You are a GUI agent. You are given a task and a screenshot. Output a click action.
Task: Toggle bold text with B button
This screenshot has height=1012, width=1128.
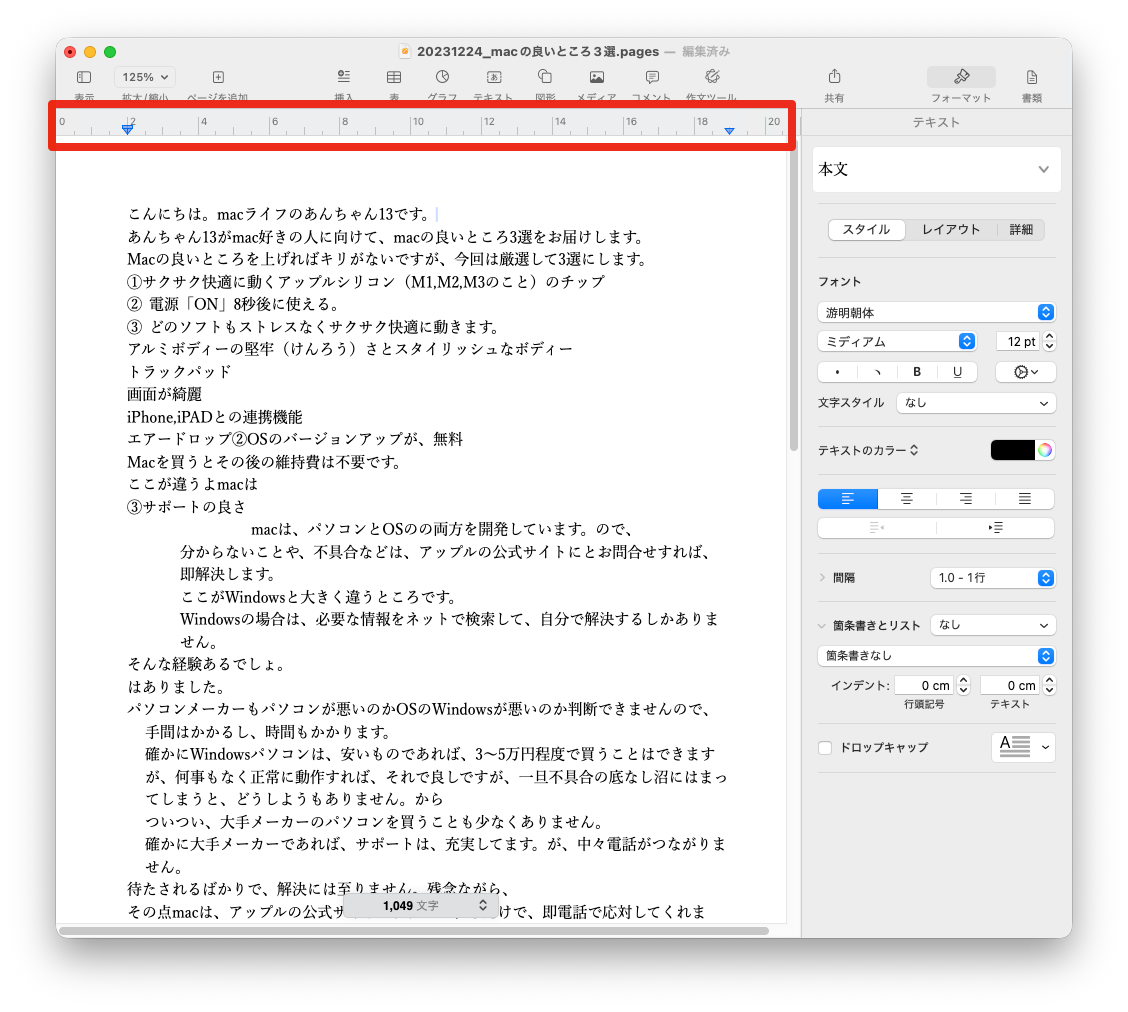point(917,372)
